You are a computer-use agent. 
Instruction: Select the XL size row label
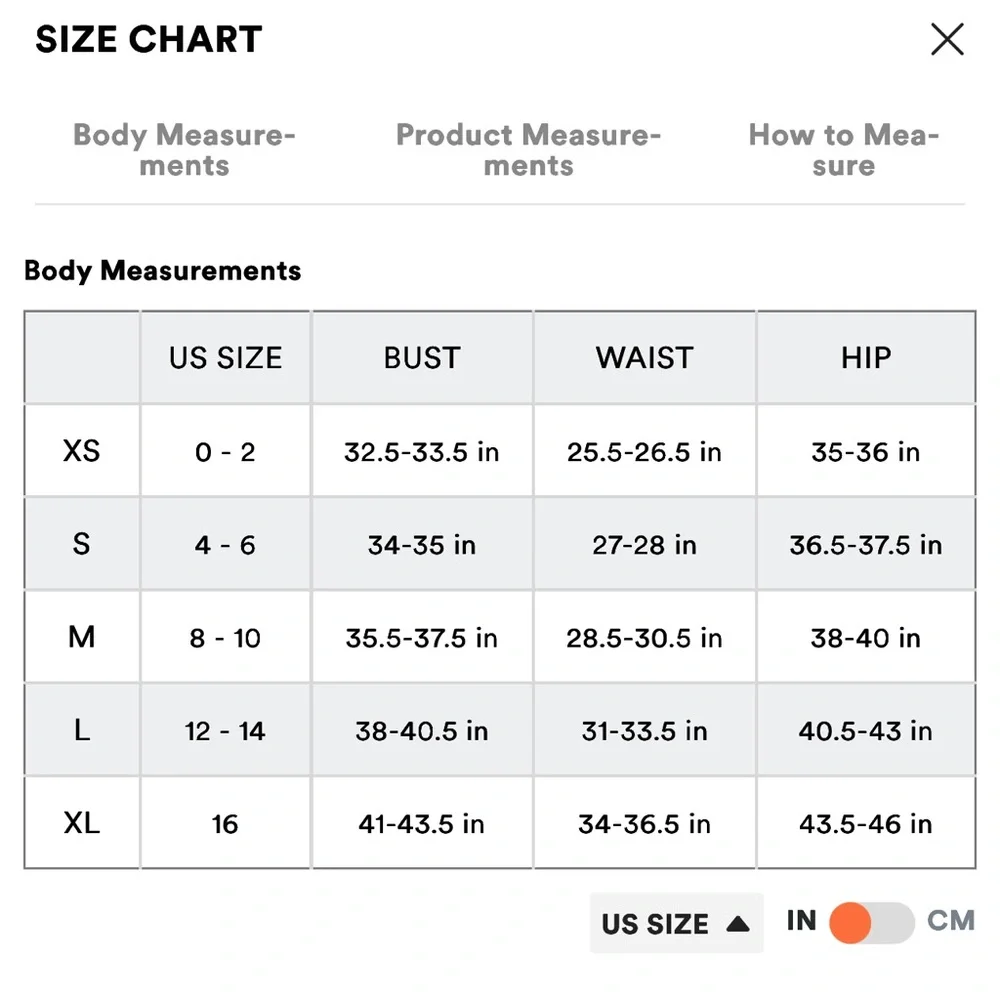point(82,823)
